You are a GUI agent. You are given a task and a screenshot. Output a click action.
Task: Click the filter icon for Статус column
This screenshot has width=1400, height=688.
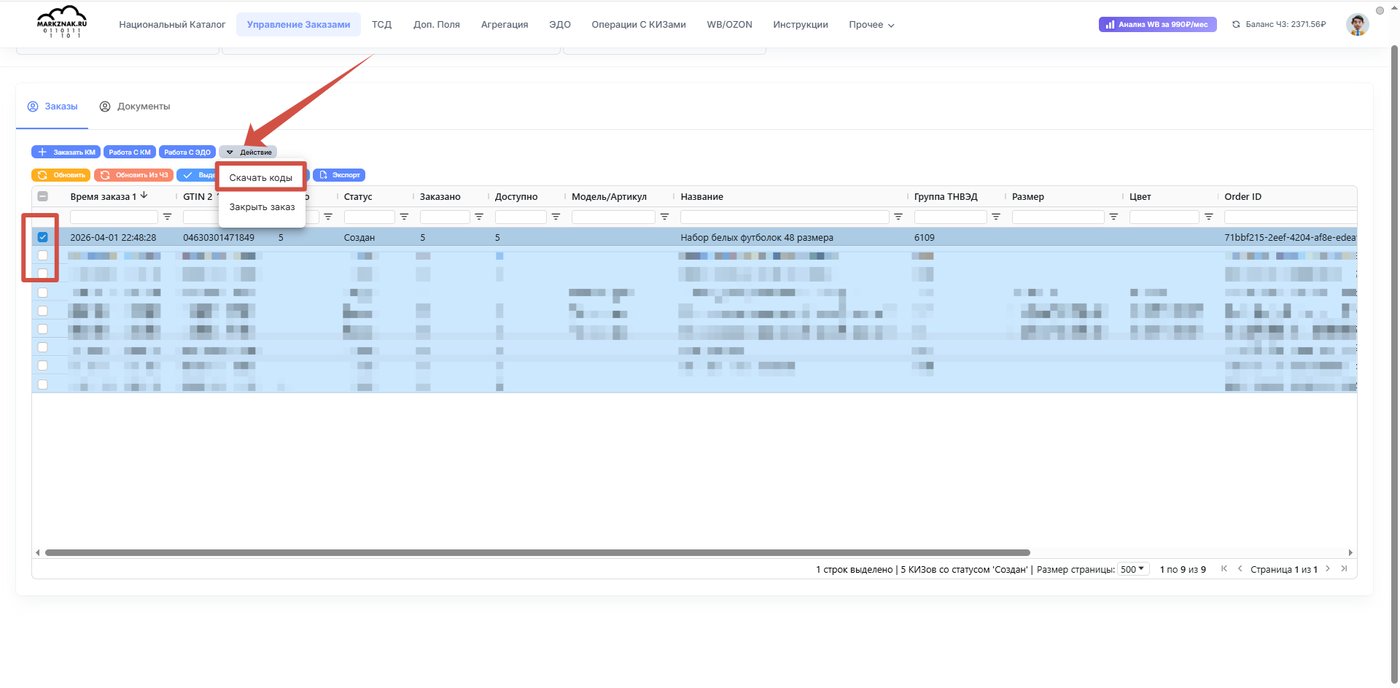404,217
